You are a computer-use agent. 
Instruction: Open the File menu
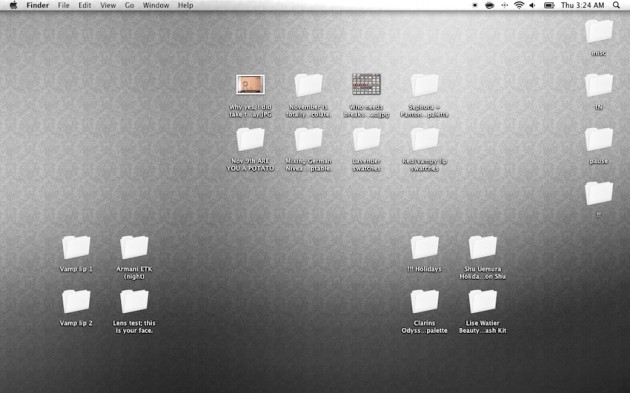click(x=63, y=5)
